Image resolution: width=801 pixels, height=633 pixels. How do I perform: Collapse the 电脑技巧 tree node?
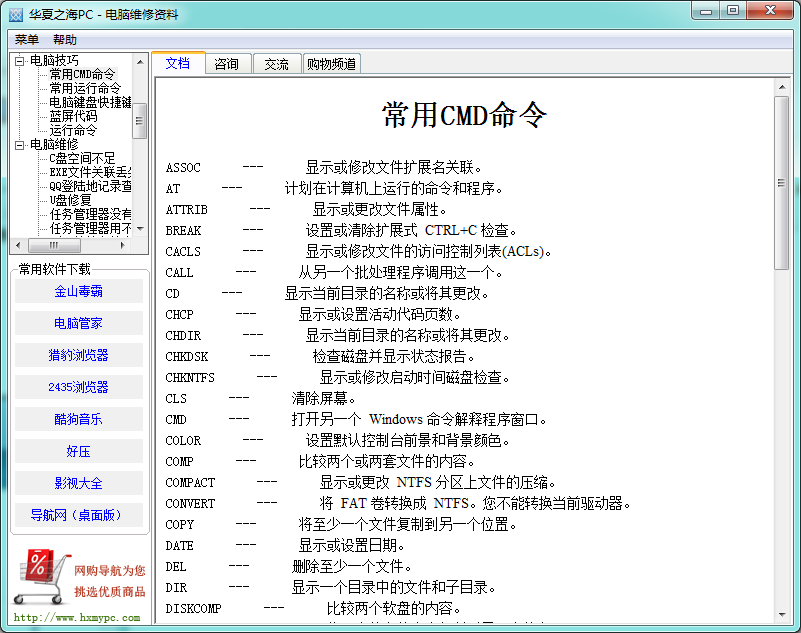click(19, 61)
